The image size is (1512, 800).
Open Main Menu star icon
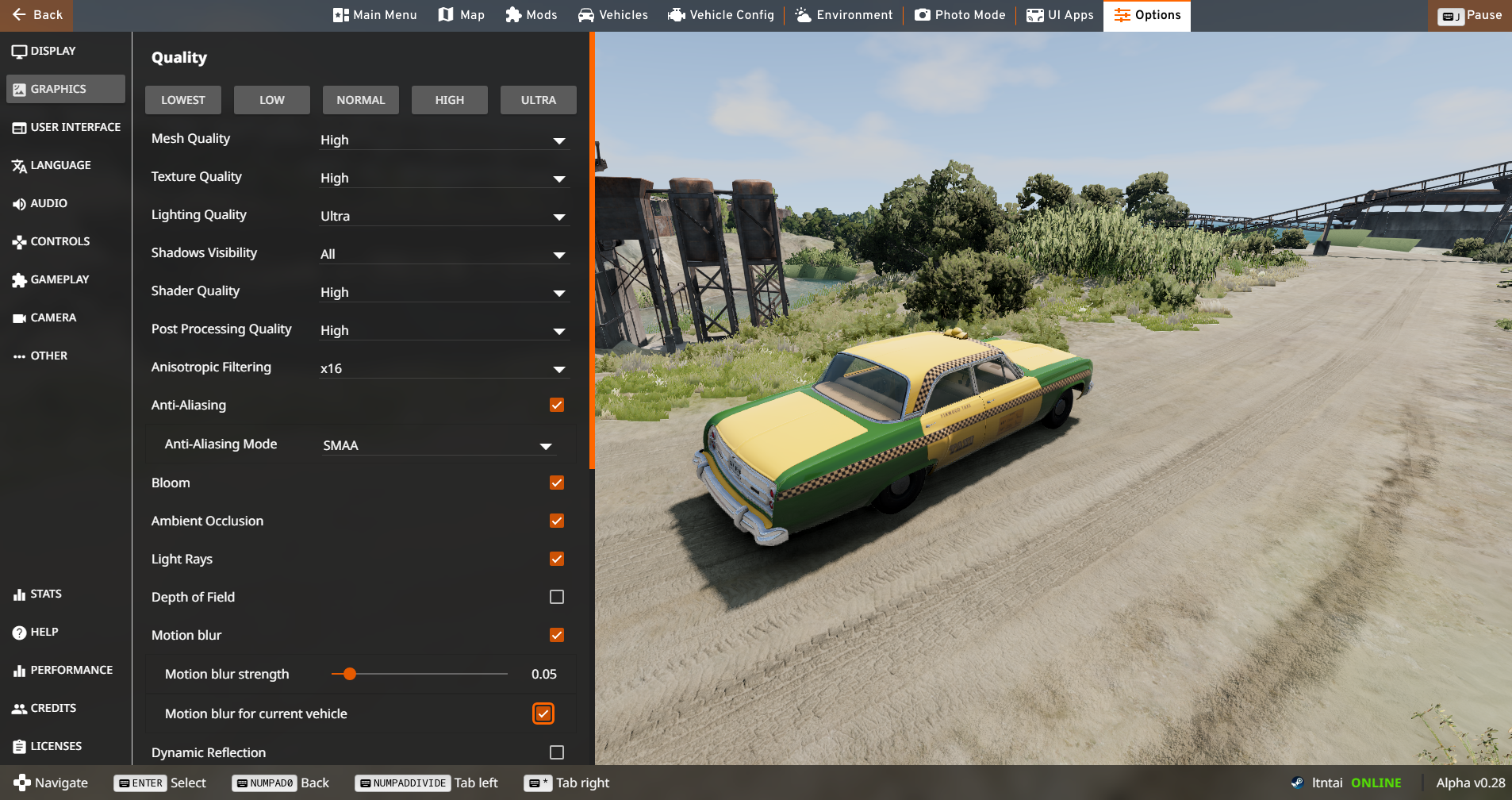pos(340,15)
